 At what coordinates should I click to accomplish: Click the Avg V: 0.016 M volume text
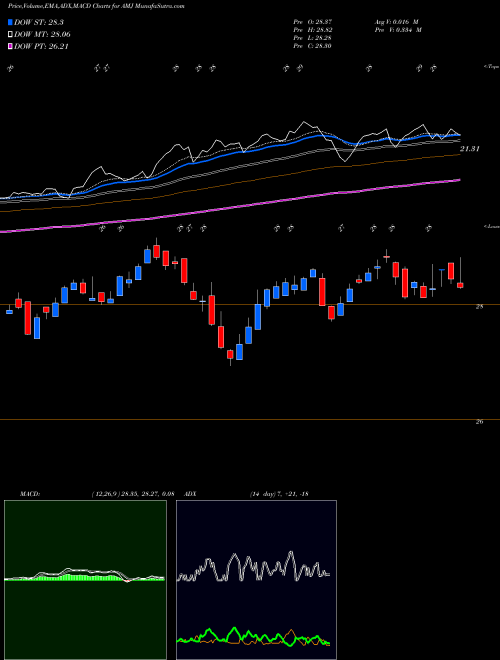coord(396,21)
